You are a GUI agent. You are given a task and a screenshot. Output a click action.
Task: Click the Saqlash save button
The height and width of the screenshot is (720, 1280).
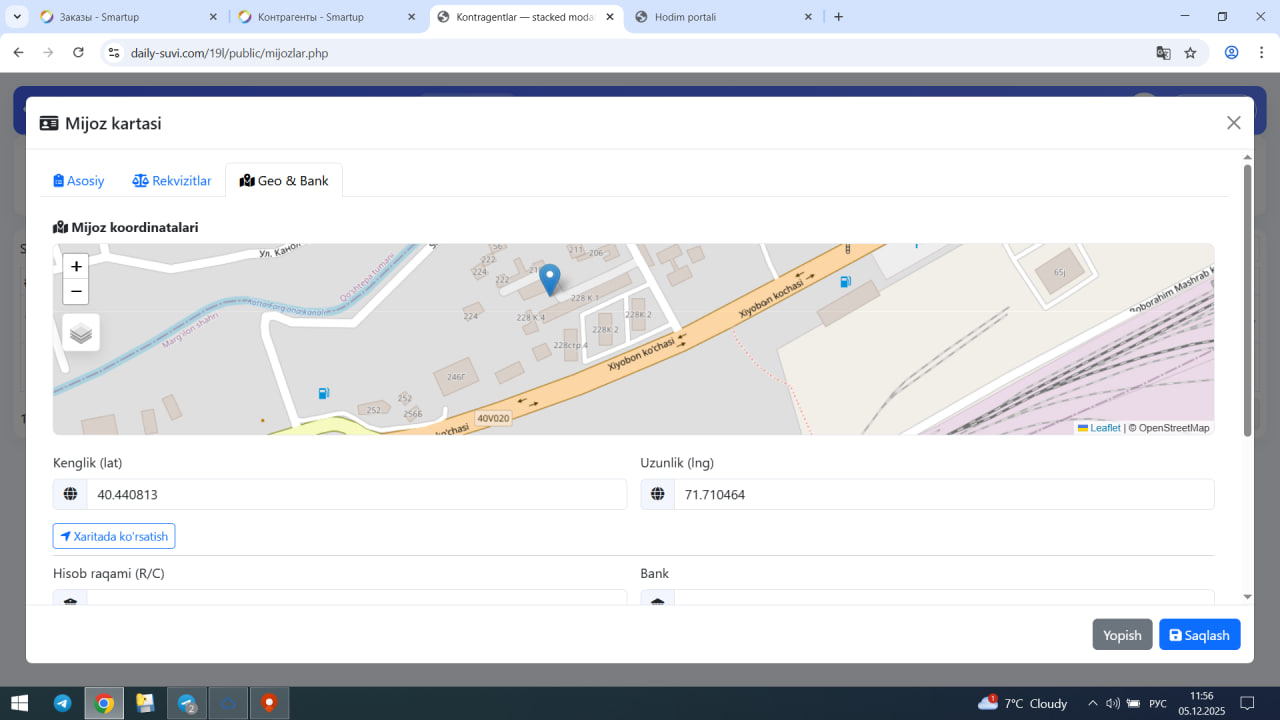pos(1199,635)
